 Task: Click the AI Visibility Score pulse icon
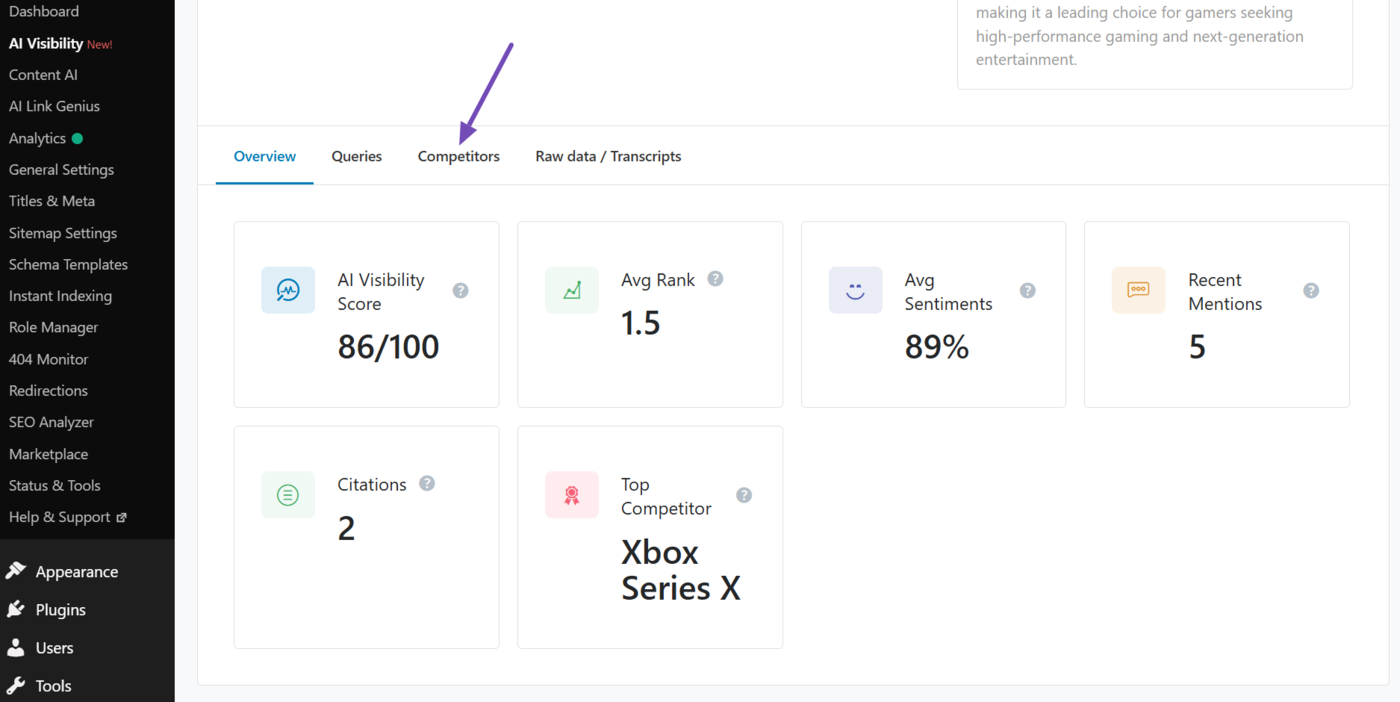(x=288, y=290)
